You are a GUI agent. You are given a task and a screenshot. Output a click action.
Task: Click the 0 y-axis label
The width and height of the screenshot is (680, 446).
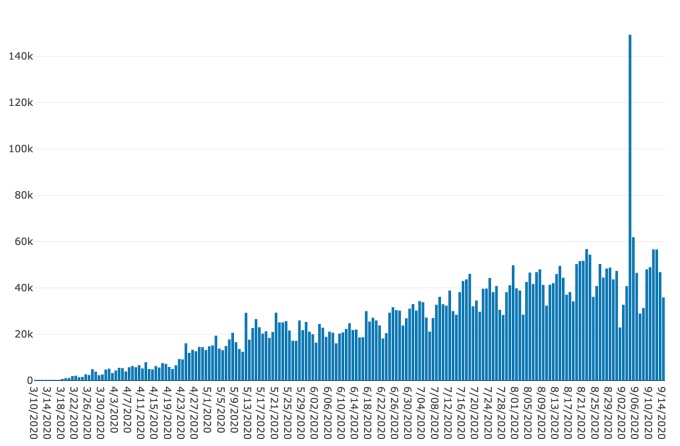[x=30, y=380]
